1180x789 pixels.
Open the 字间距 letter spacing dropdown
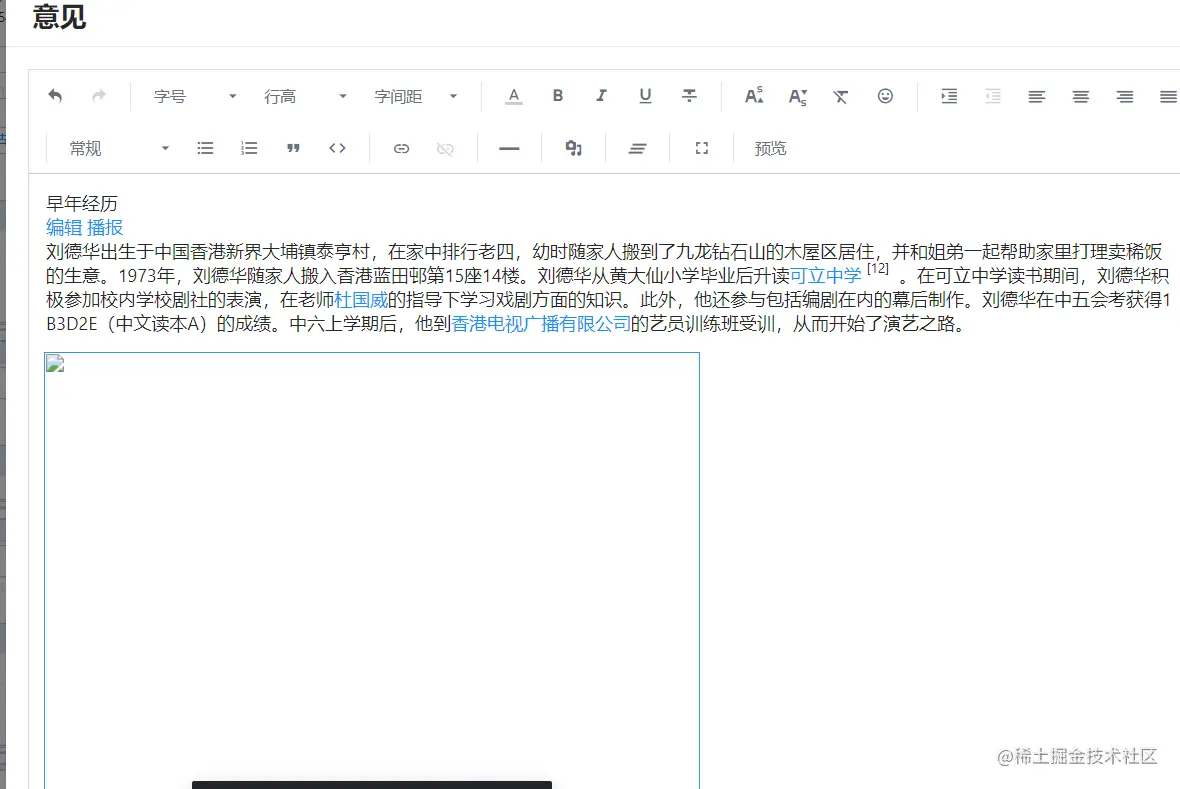pyautogui.click(x=415, y=96)
